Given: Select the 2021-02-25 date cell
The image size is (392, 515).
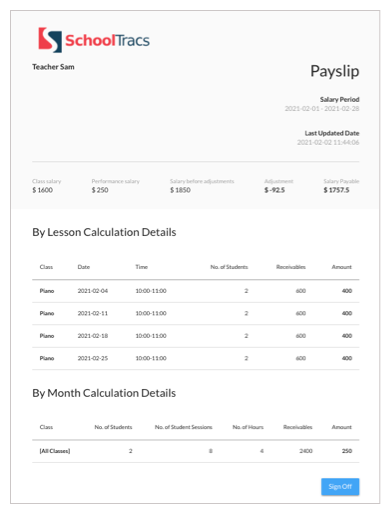Looking at the screenshot, I should [x=93, y=358].
